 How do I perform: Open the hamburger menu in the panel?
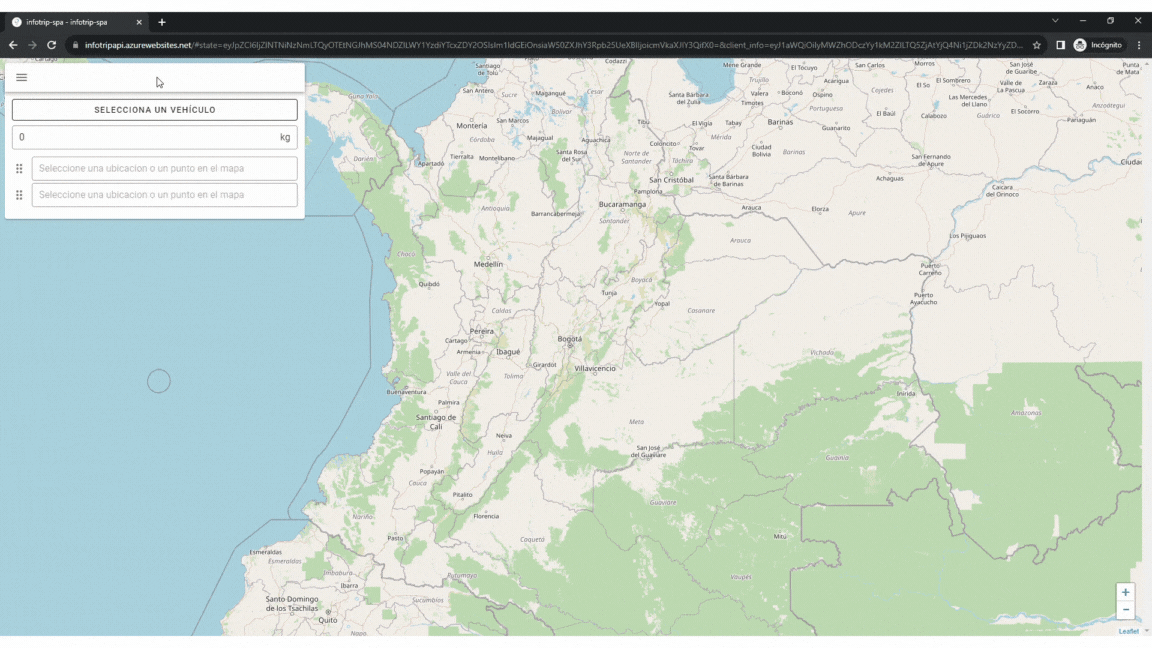click(22, 78)
